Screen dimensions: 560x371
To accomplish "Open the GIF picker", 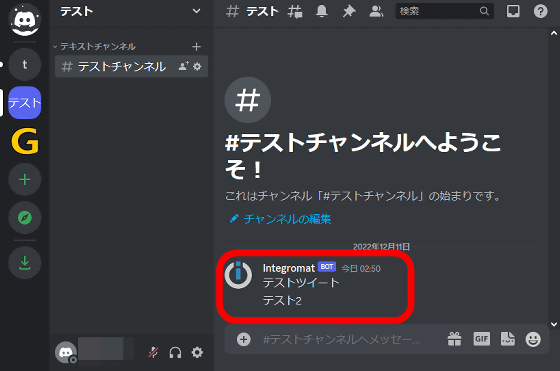I will 481,339.
